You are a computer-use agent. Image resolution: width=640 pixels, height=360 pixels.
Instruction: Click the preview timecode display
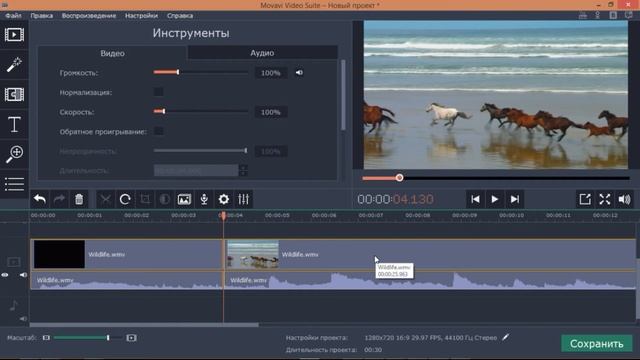(x=395, y=199)
